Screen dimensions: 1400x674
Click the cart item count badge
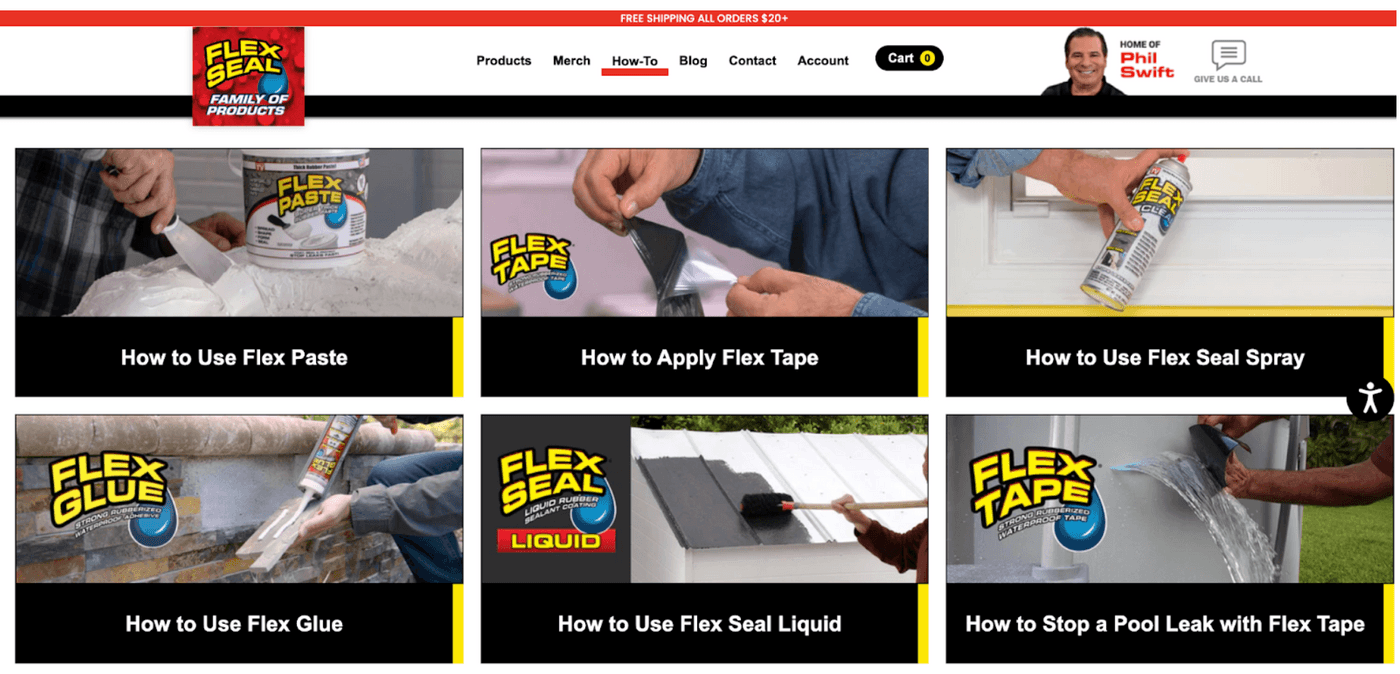(927, 58)
